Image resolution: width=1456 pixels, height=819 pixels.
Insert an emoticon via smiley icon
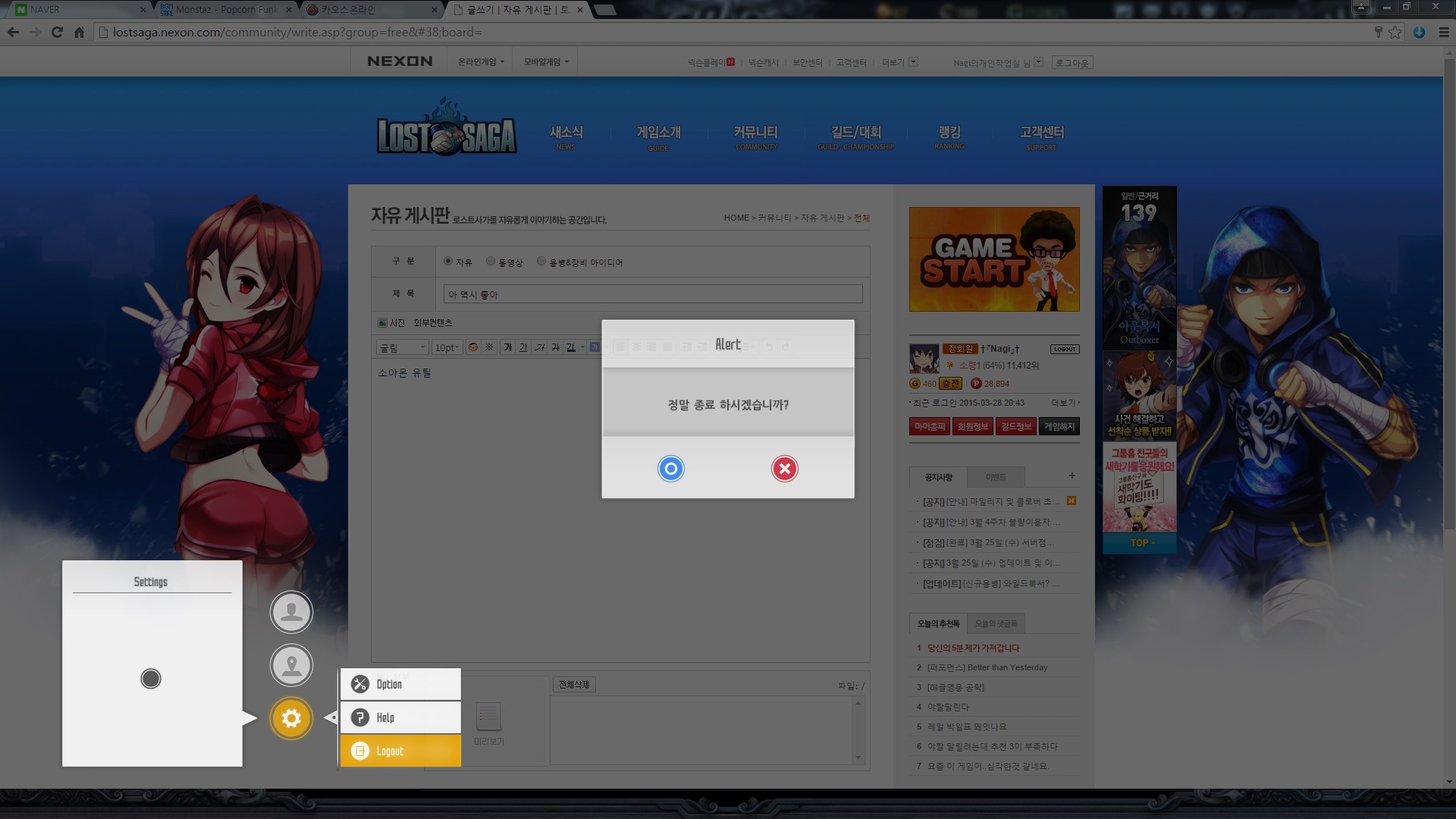[x=473, y=347]
